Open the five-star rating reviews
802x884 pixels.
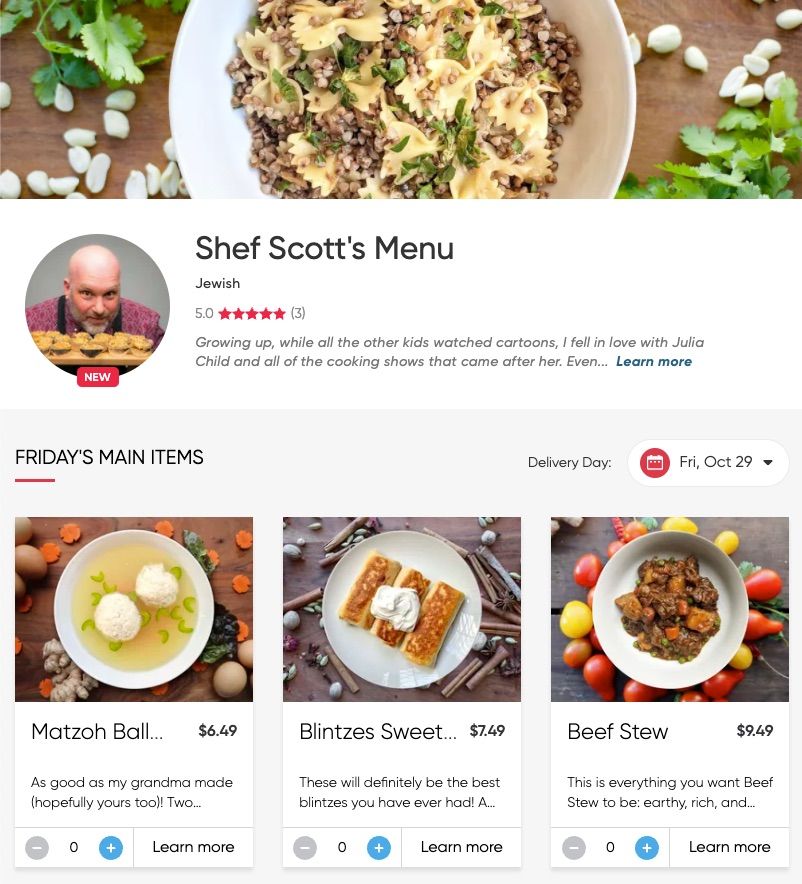tap(251, 313)
